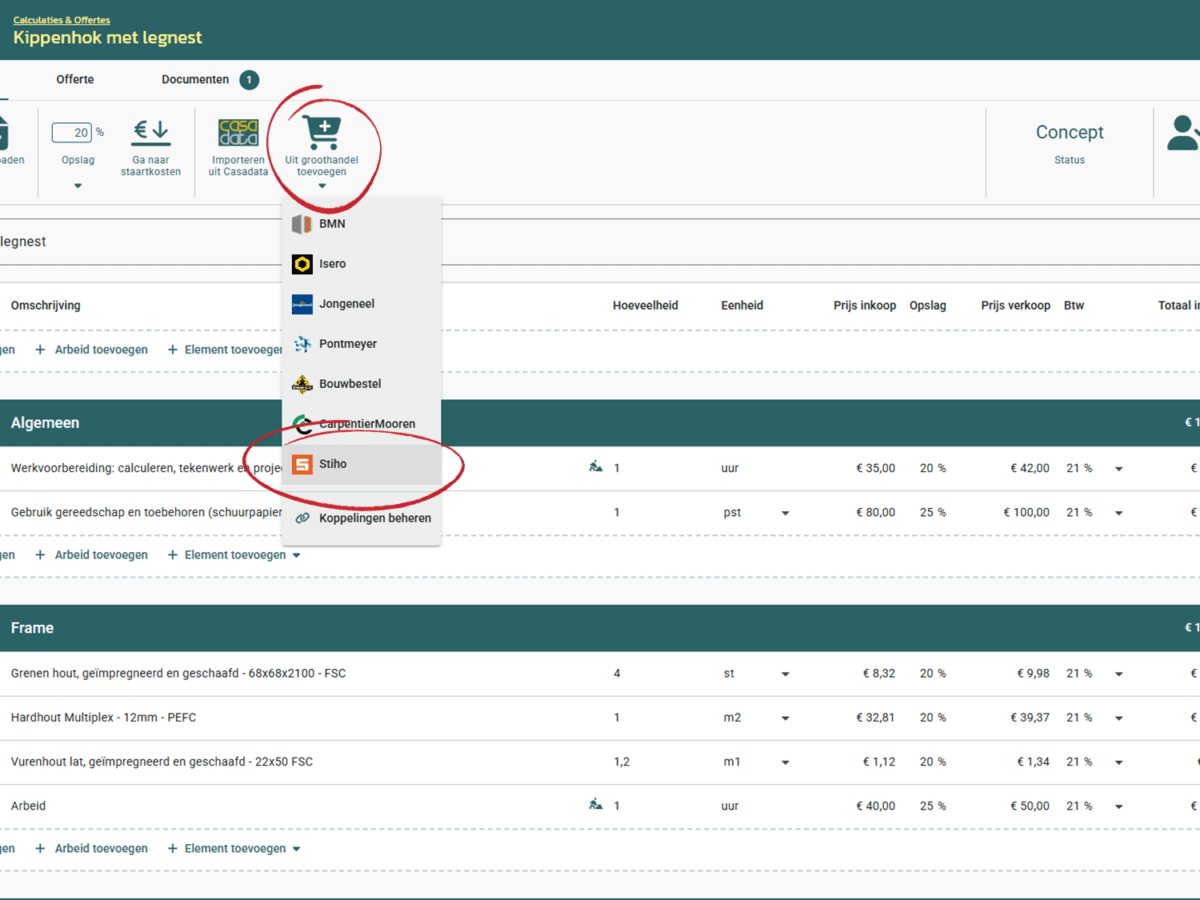
Task: Choose Jongeneel from the wholesaler menu
Action: pos(361,304)
